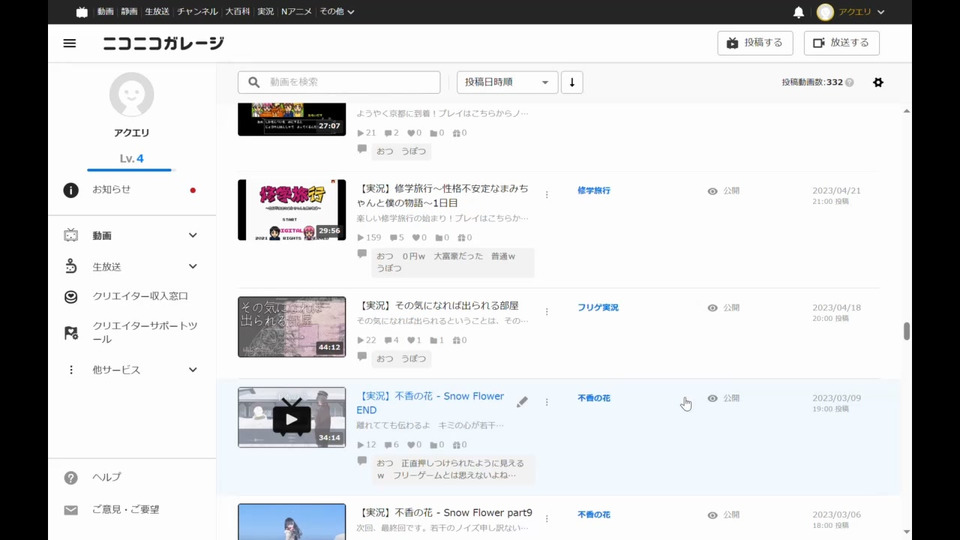Open the その他 top menu dropdown
Screen dimensions: 960x540
click(x=337, y=12)
